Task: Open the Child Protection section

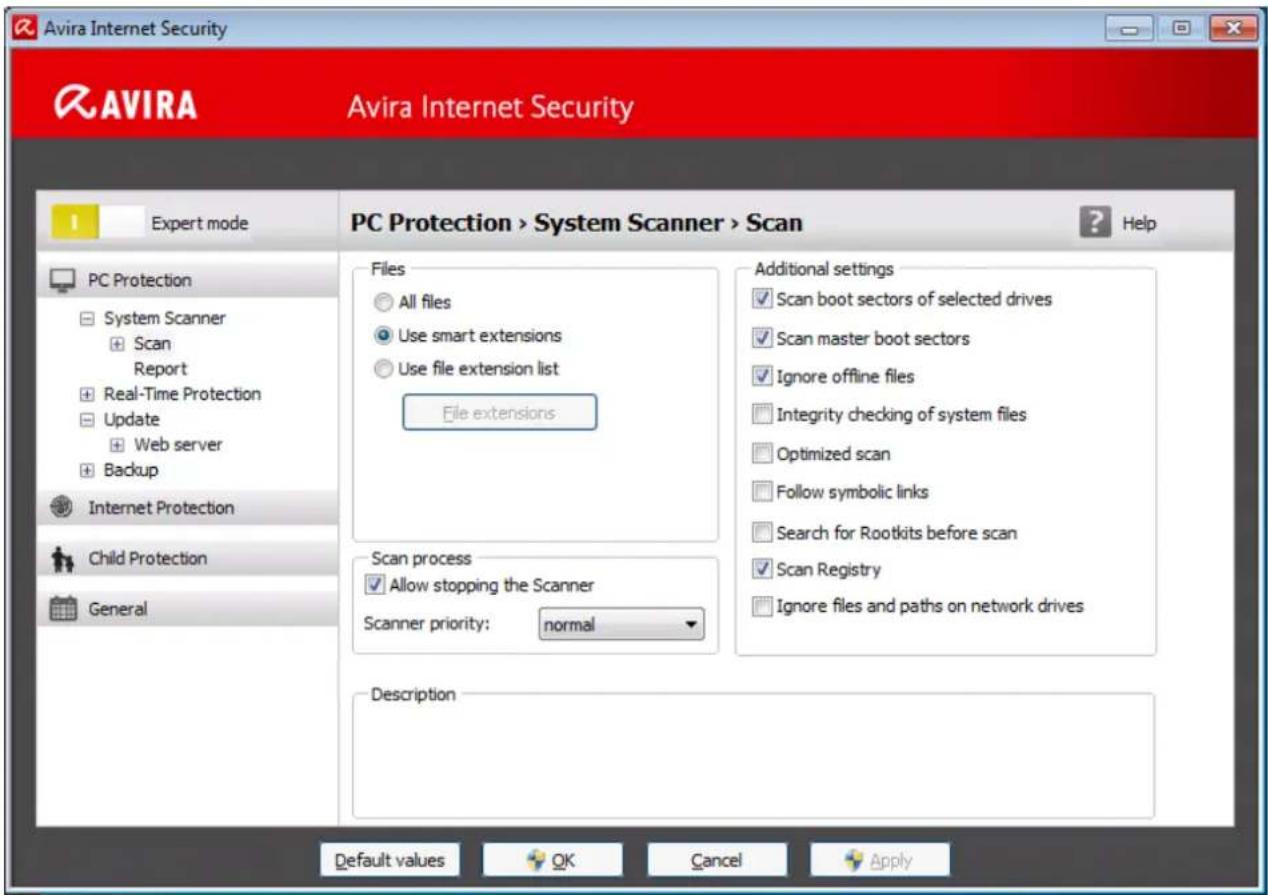Action: 187,558
